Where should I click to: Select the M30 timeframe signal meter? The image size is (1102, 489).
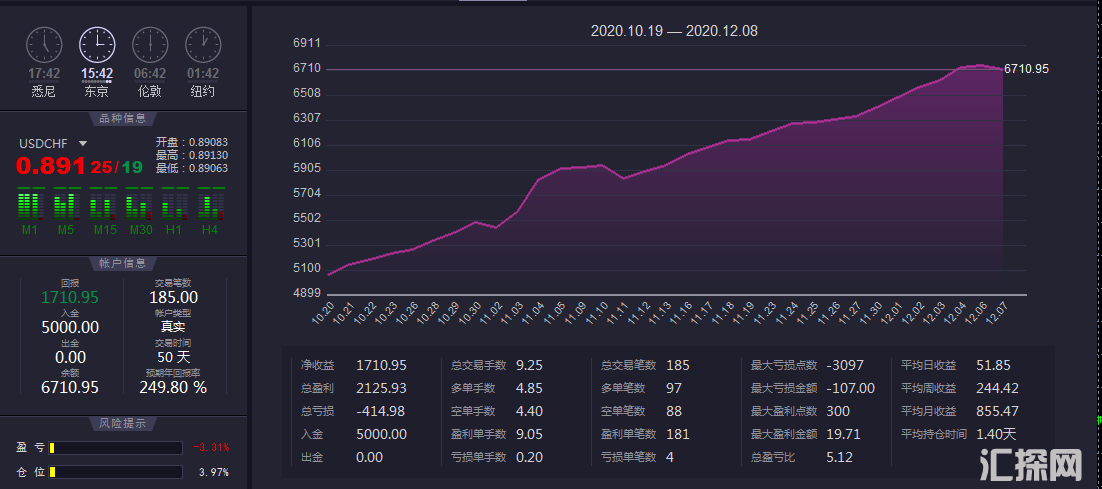click(140, 205)
